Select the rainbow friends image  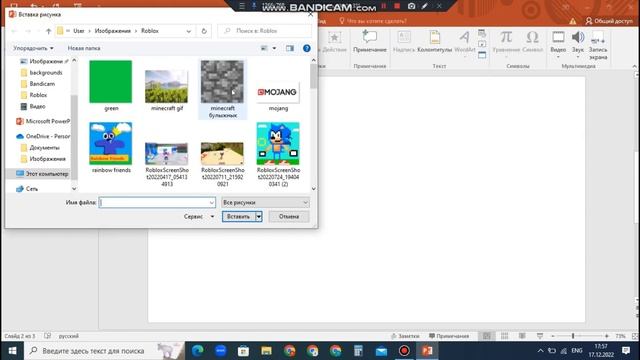111,143
